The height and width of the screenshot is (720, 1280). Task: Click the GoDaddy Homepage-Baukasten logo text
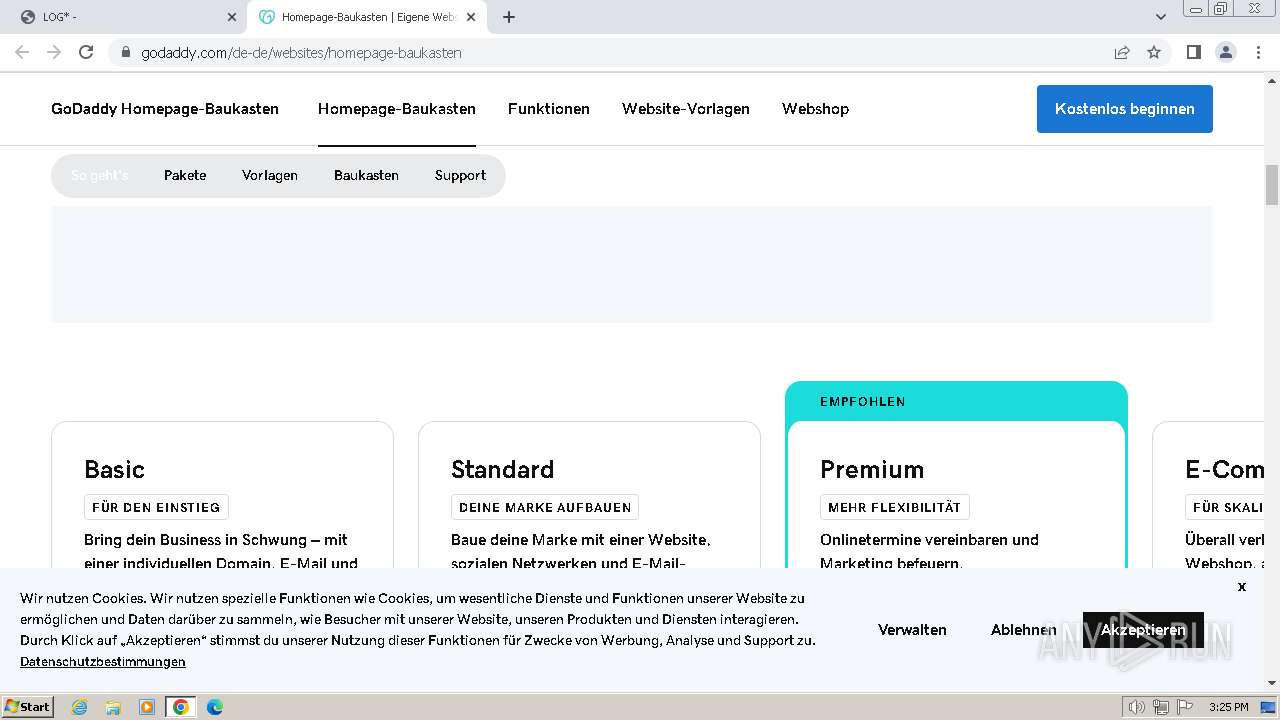click(x=165, y=109)
